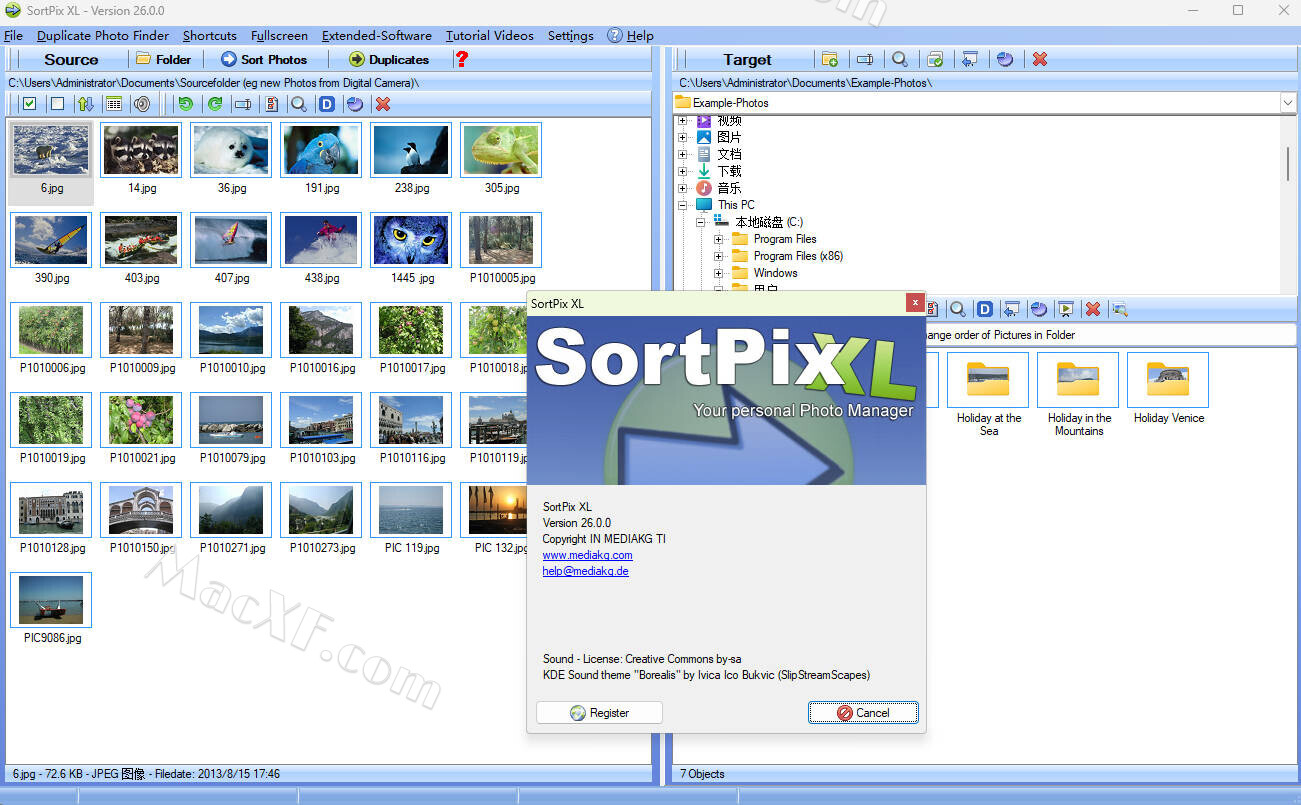Open the Duplicates finder in Source toolbar
The height and width of the screenshot is (805, 1301).
pos(389,59)
